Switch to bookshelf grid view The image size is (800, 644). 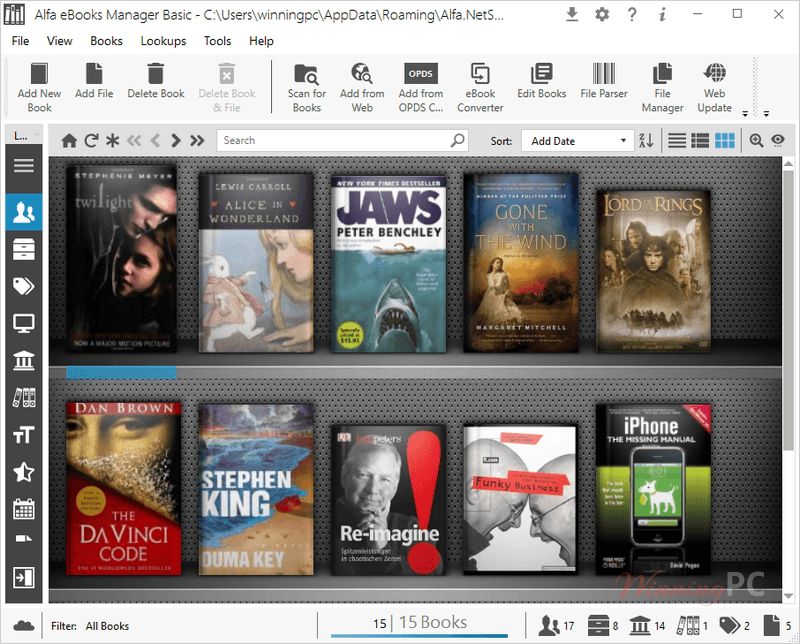[724, 140]
